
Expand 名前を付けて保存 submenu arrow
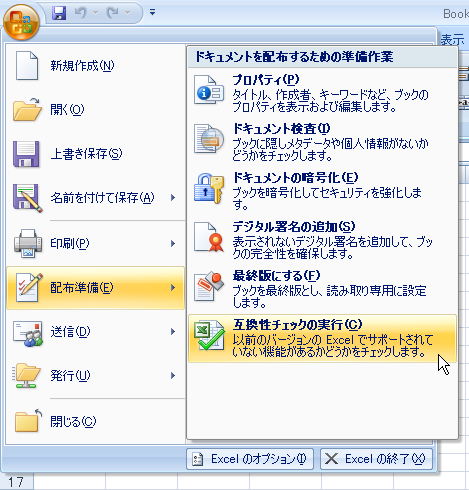(x=173, y=198)
